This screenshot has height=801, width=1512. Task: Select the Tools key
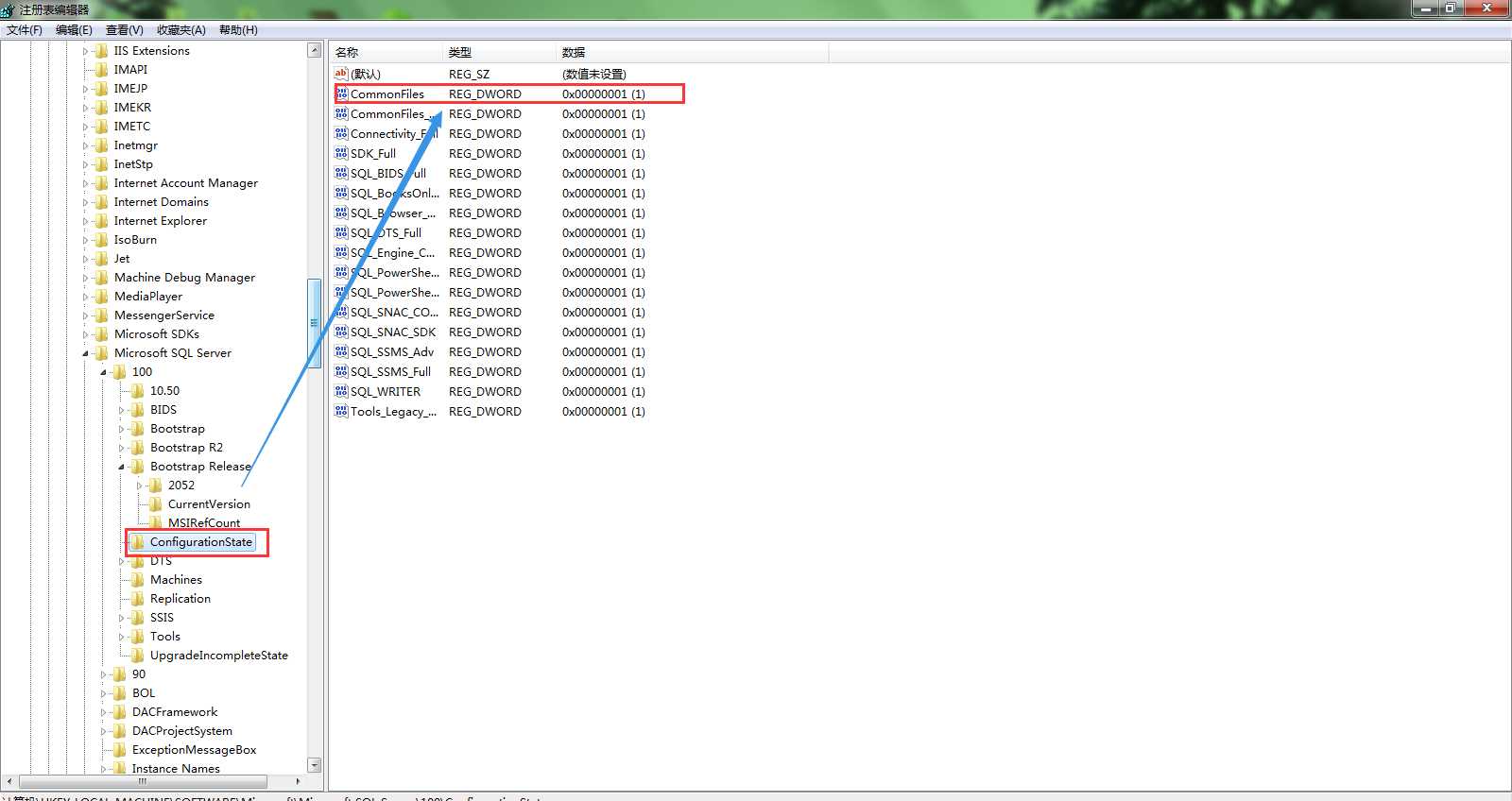(165, 637)
